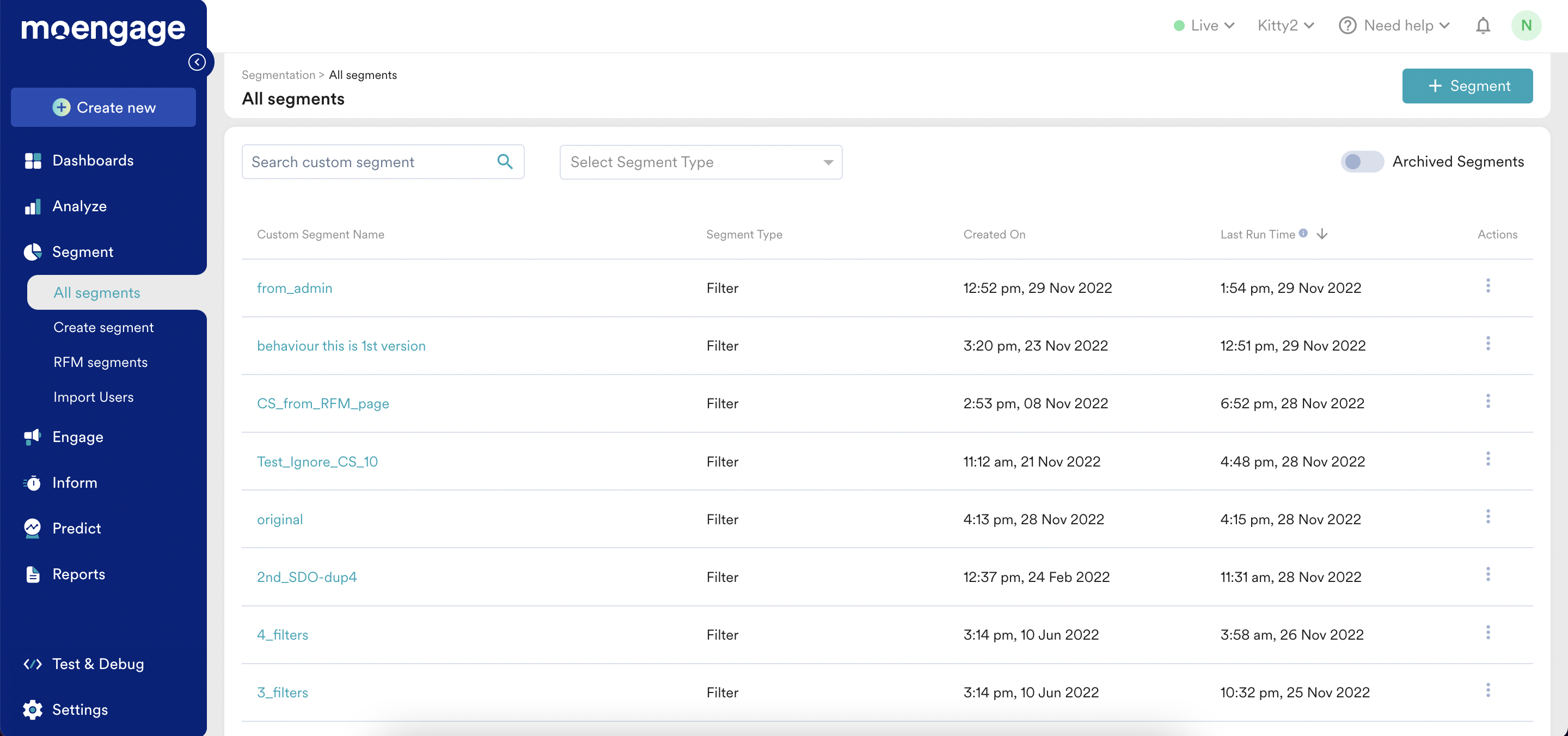The width and height of the screenshot is (1568, 736).
Task: Enable the Archived Segments toggle
Action: [x=1362, y=161]
